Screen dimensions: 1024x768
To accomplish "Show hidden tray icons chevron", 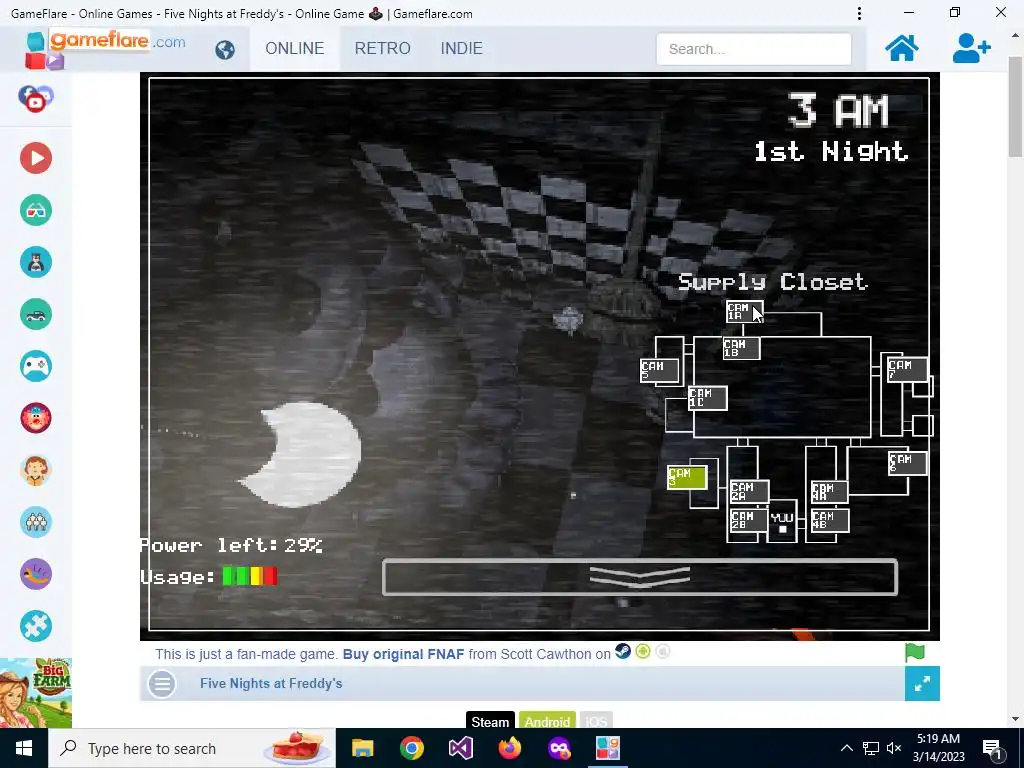I will click(x=846, y=748).
